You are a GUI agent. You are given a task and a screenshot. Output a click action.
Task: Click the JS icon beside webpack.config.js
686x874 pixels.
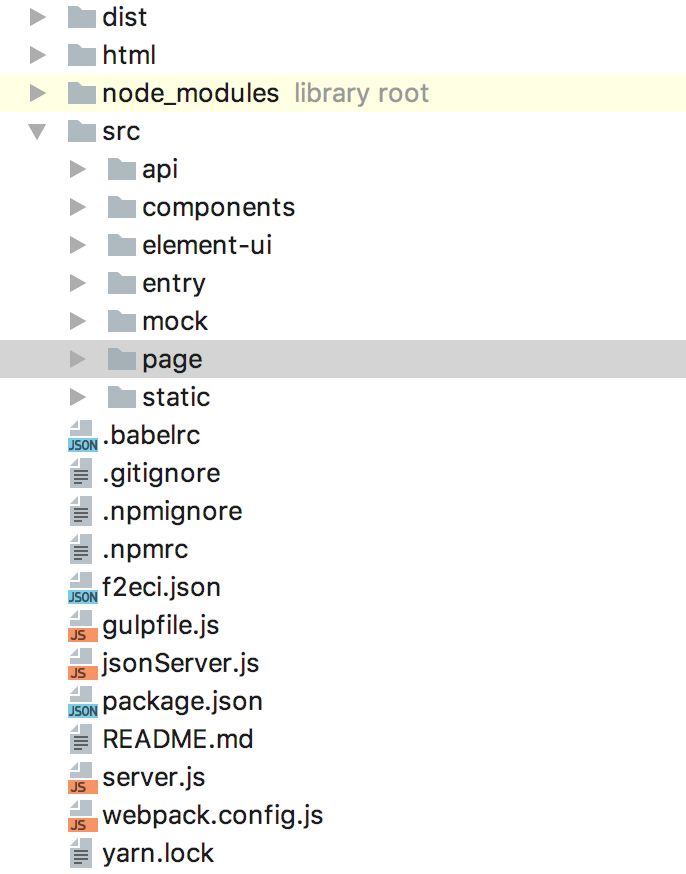[82, 816]
